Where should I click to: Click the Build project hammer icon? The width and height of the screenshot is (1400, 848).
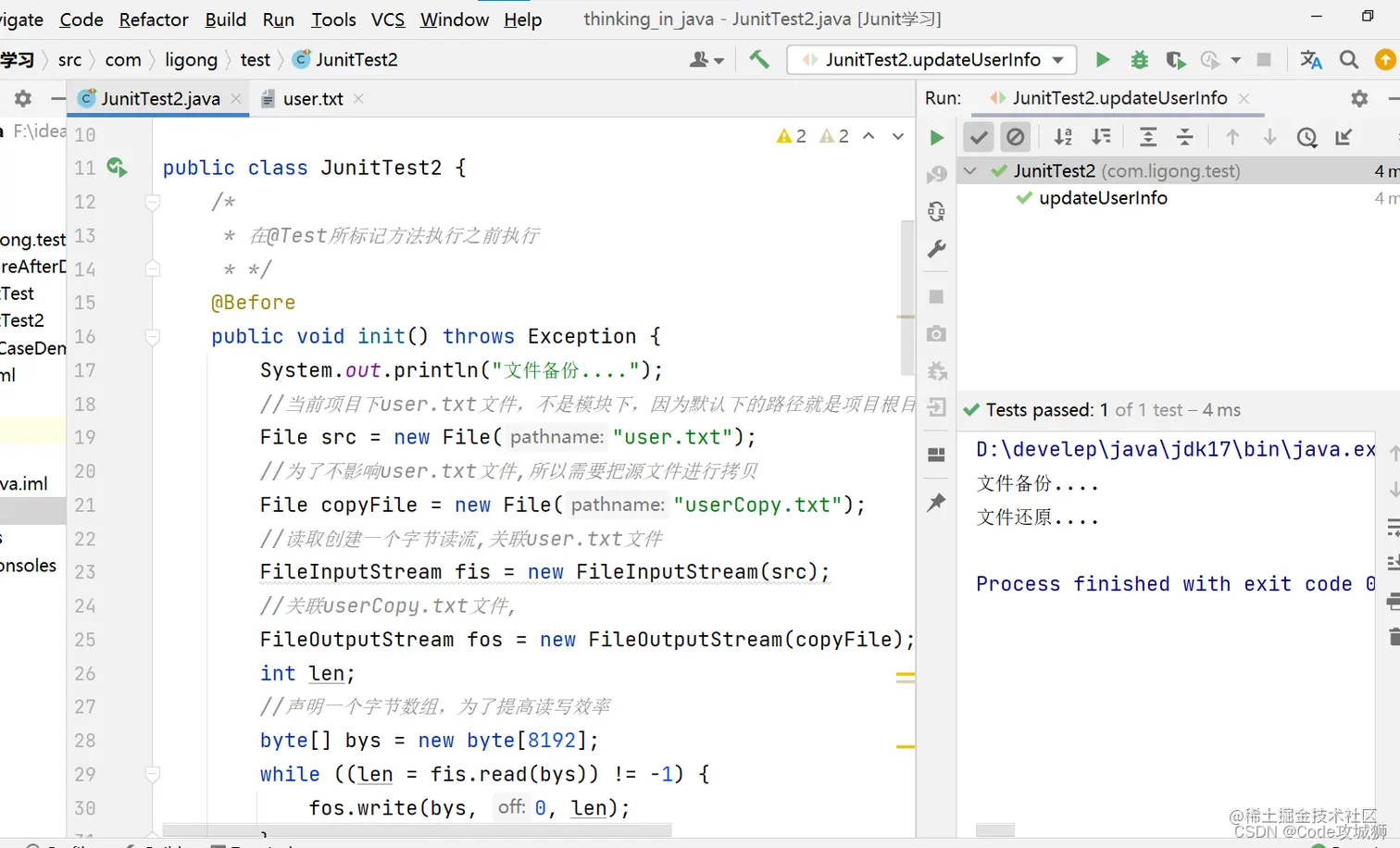click(x=759, y=59)
